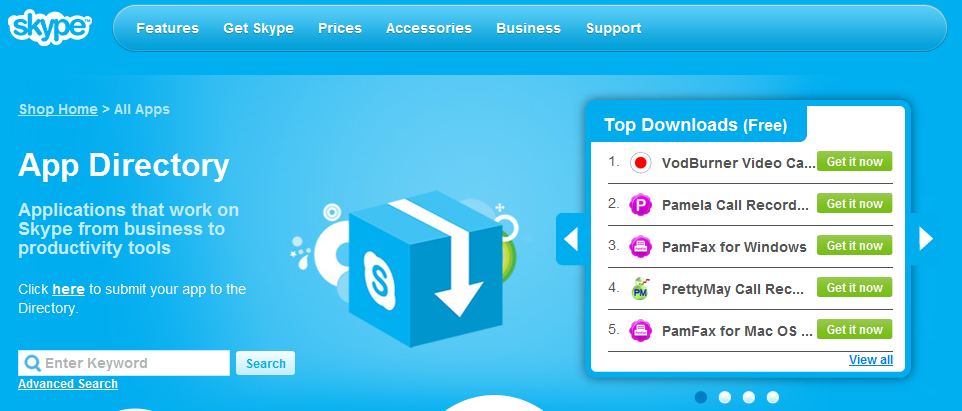Viewport: 962px width, 411px height.
Task: Click the PamFax for Mac OS icon
Action: point(640,331)
